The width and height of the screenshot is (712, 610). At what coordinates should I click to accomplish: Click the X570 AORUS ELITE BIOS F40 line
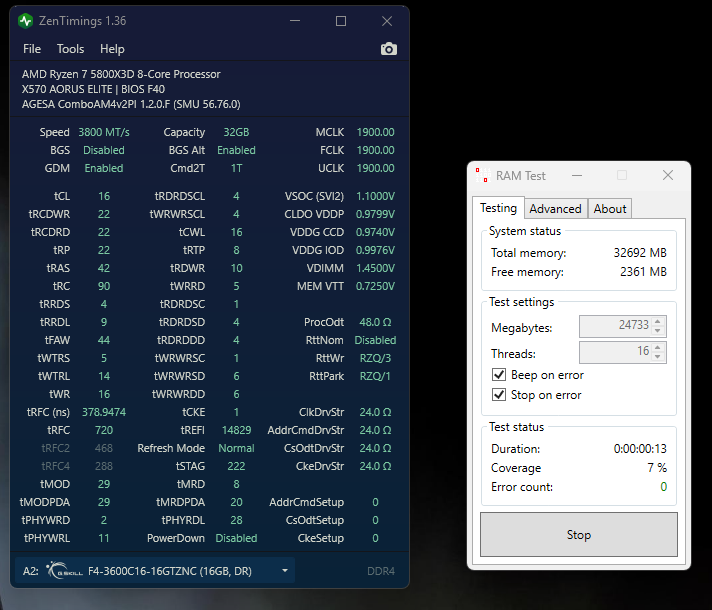tap(93, 89)
